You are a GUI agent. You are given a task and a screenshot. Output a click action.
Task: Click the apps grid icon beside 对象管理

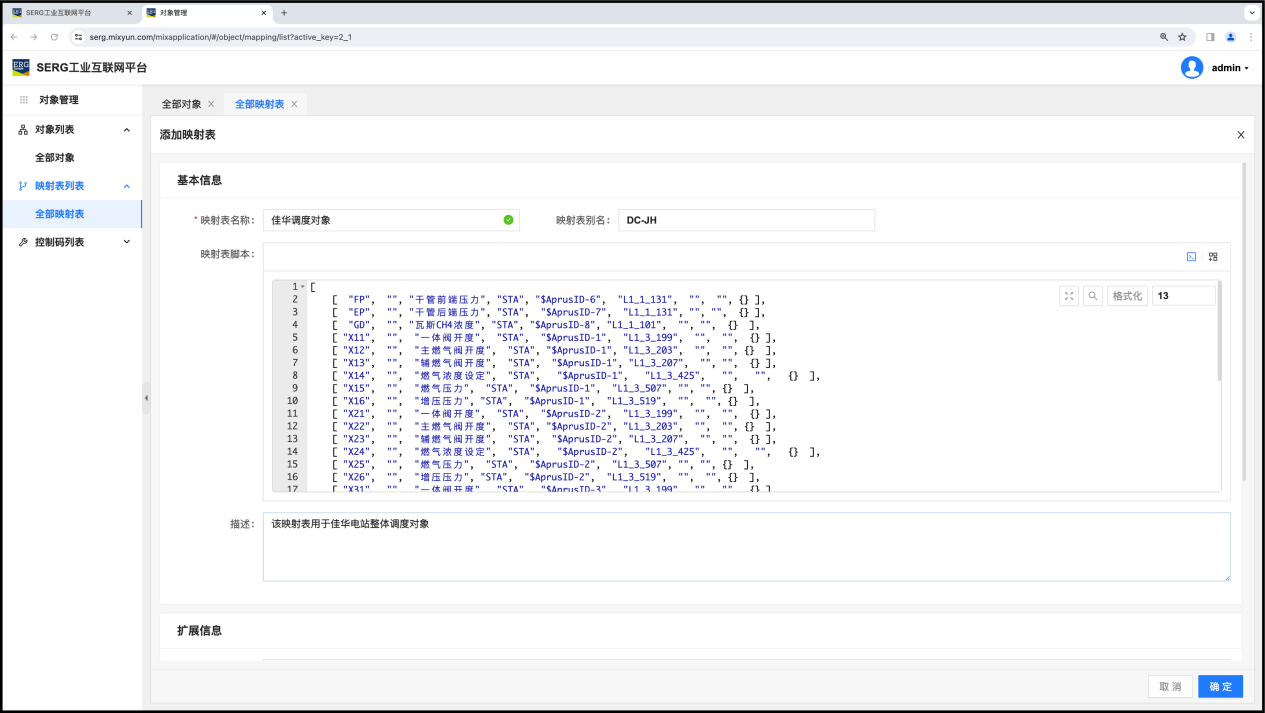[24, 100]
